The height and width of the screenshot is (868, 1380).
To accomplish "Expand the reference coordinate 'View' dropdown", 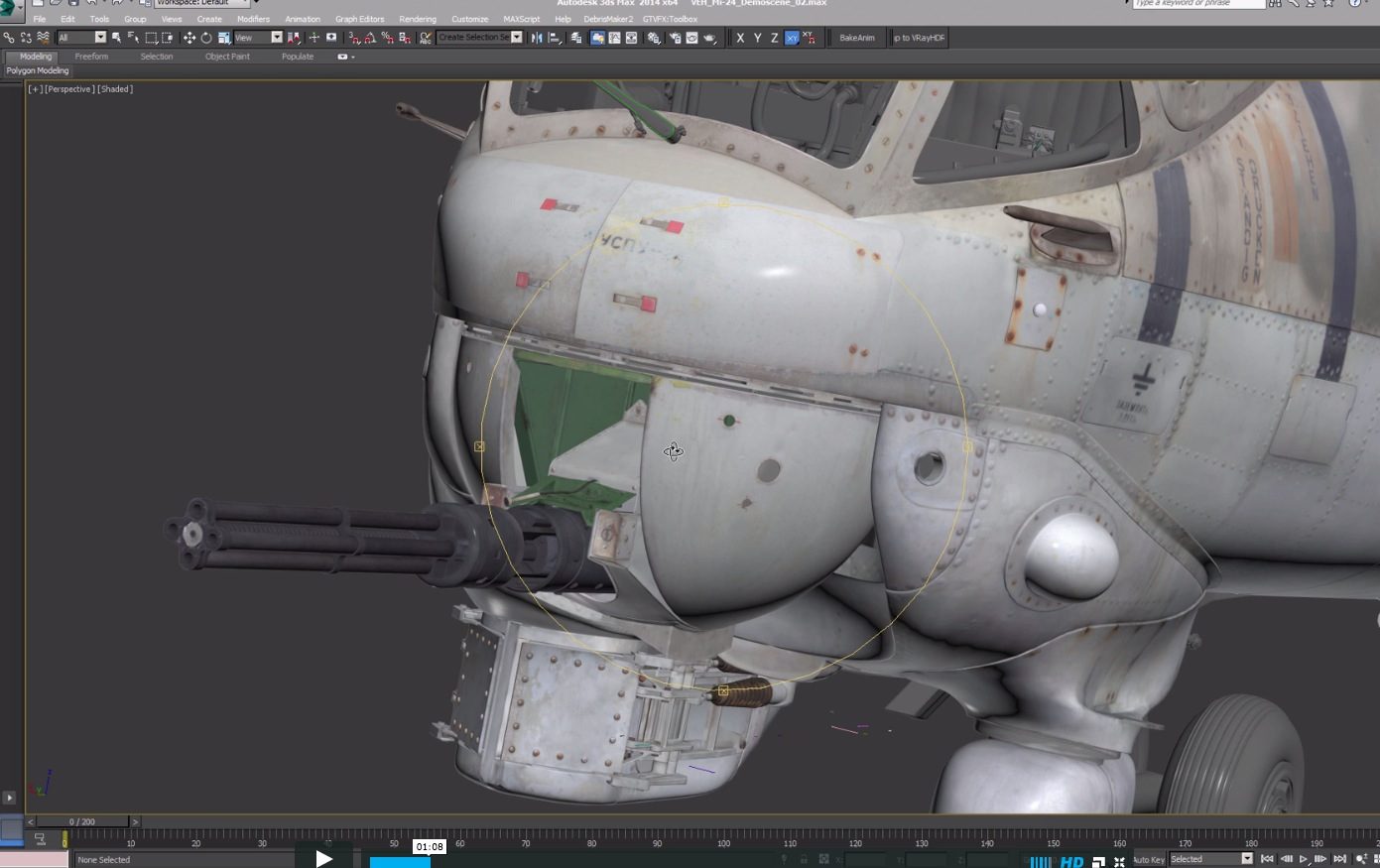I will pyautogui.click(x=276, y=38).
